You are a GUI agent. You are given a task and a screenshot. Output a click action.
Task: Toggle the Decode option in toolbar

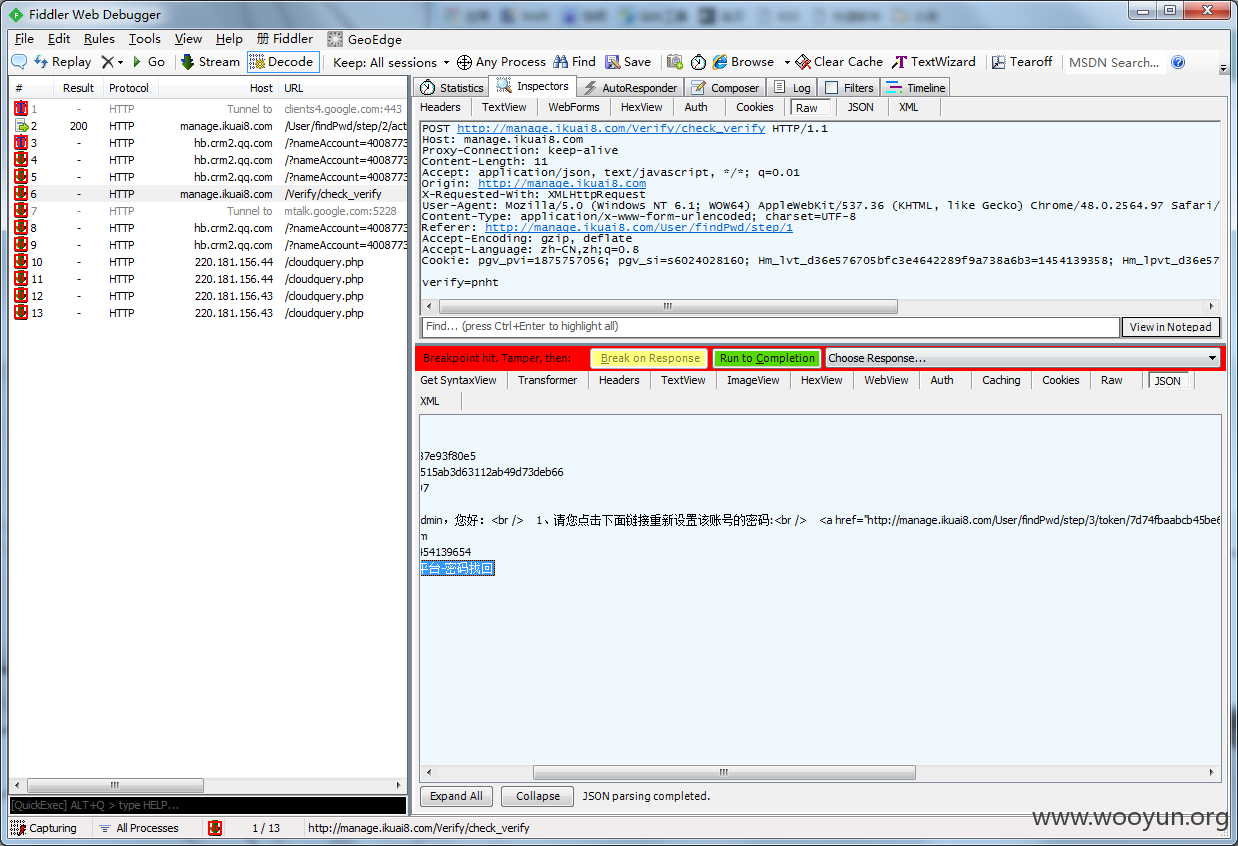point(283,62)
